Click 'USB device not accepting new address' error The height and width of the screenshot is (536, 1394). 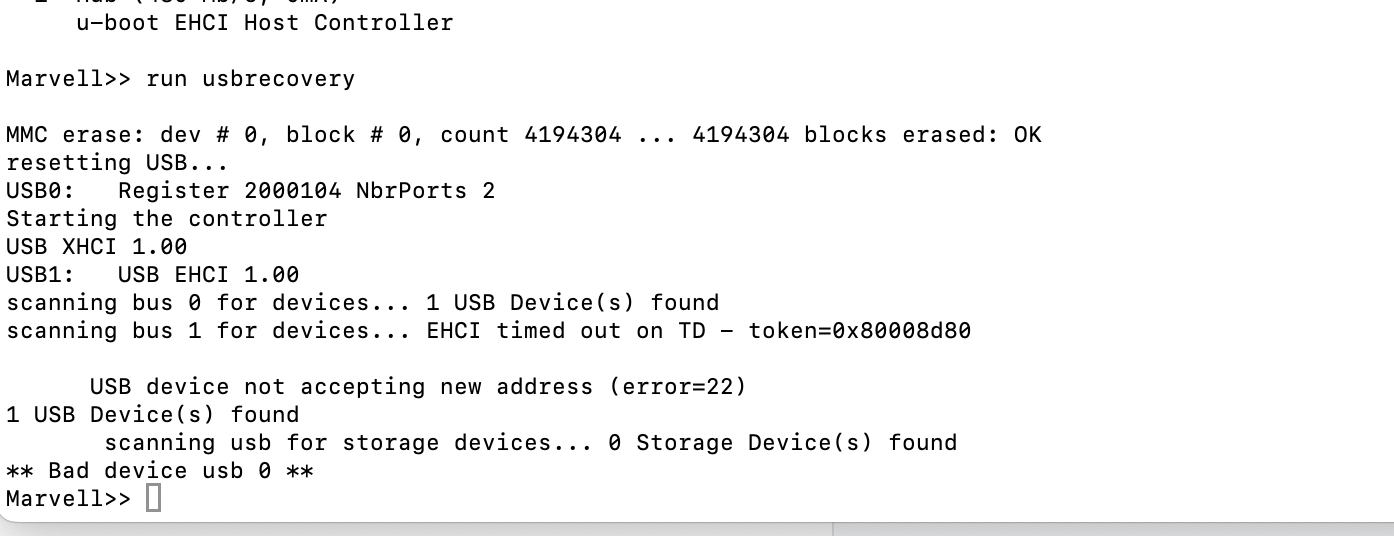click(x=342, y=386)
